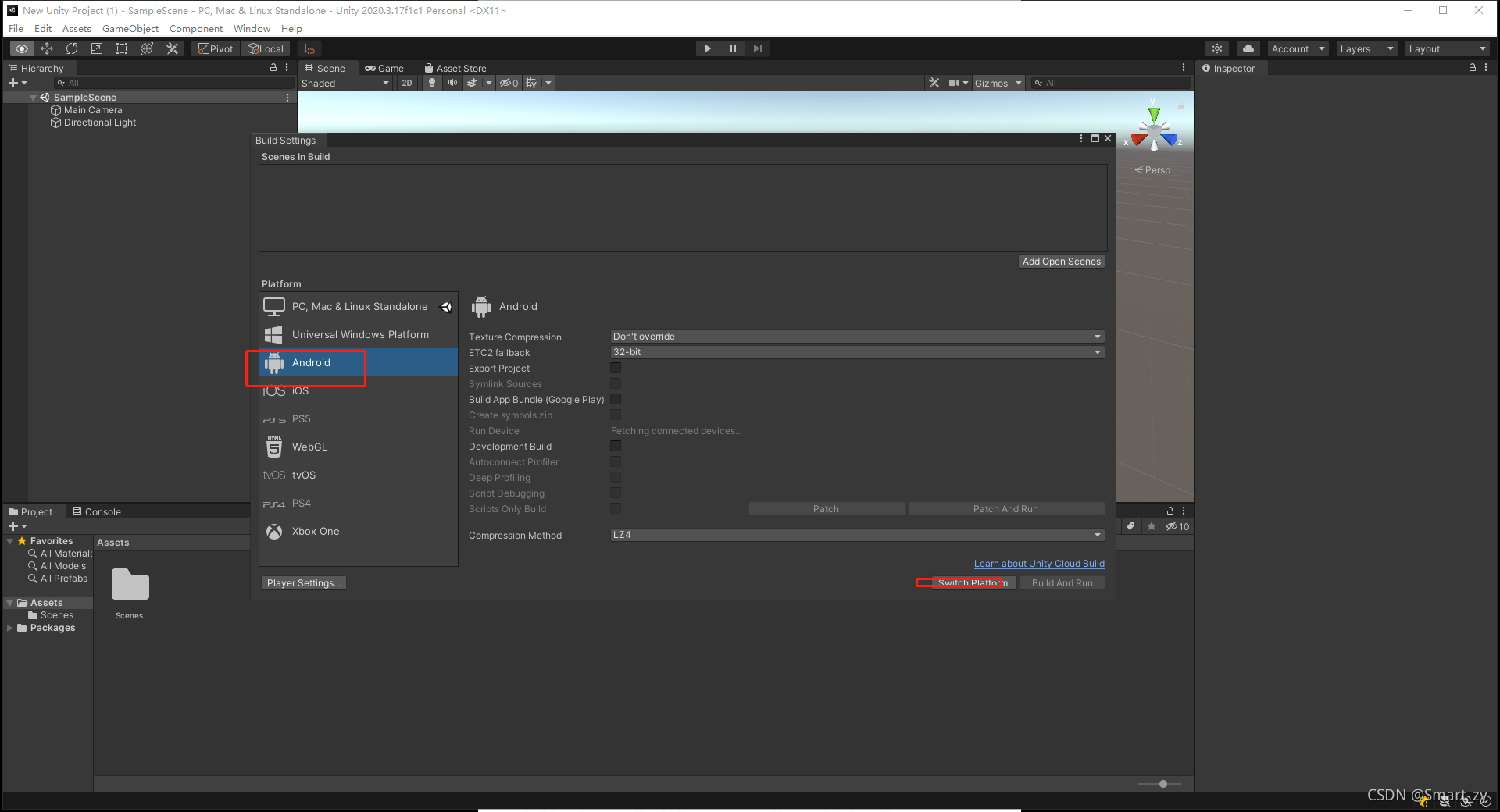Select the Xbox One platform
The image size is (1500, 812).
(x=359, y=531)
